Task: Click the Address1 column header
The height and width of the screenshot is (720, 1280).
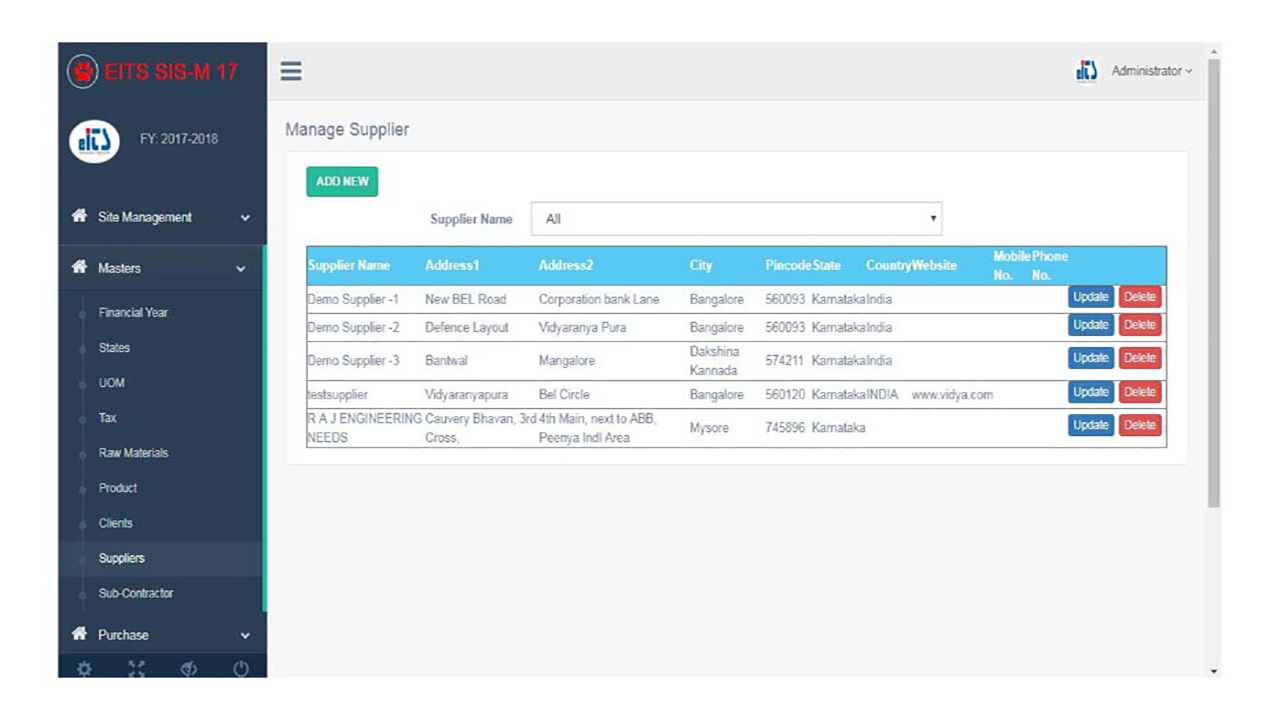Action: coord(452,265)
